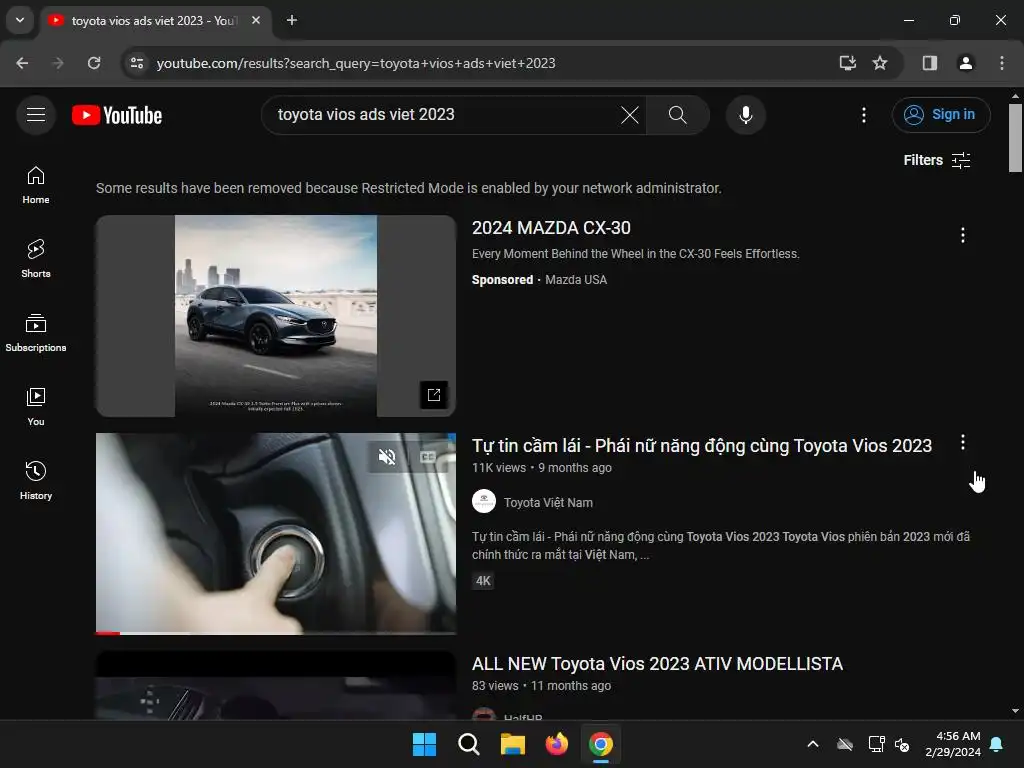Click the Sign in button

(940, 115)
